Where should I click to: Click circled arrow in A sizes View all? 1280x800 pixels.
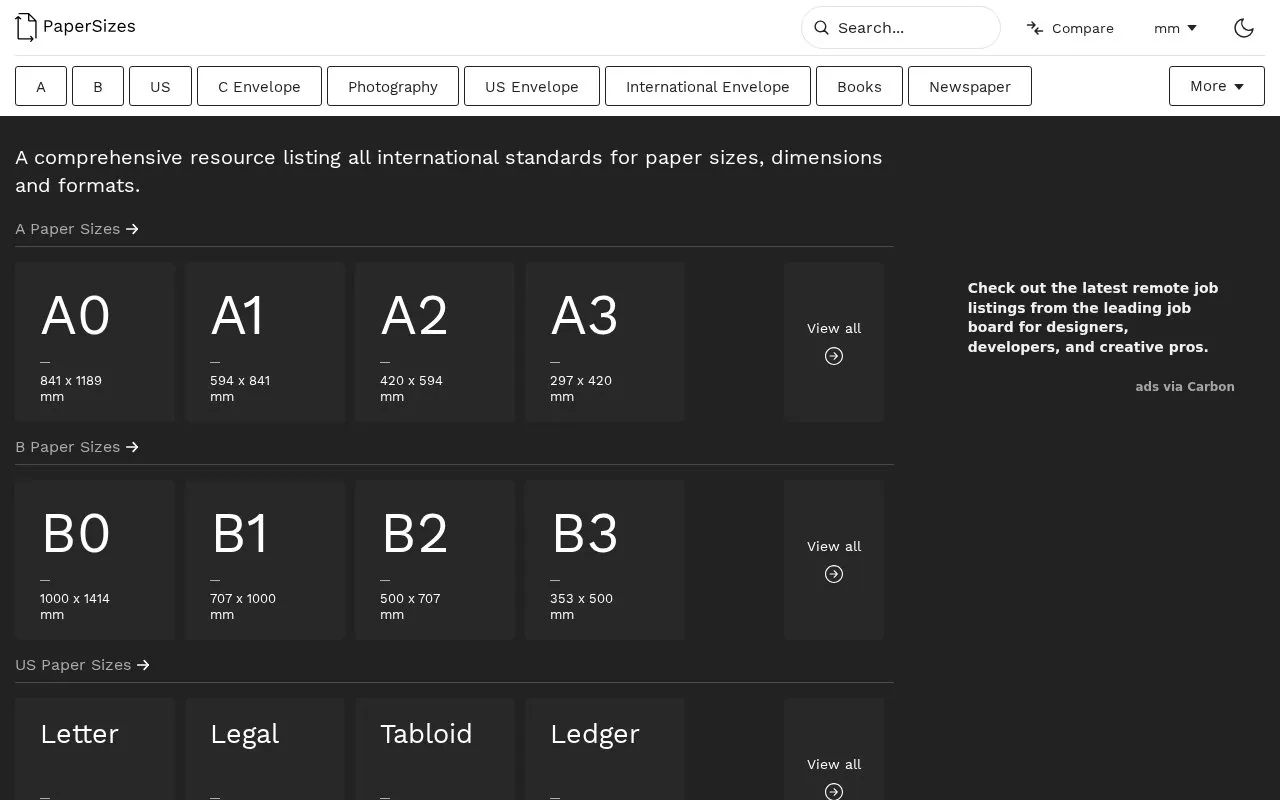pos(834,356)
